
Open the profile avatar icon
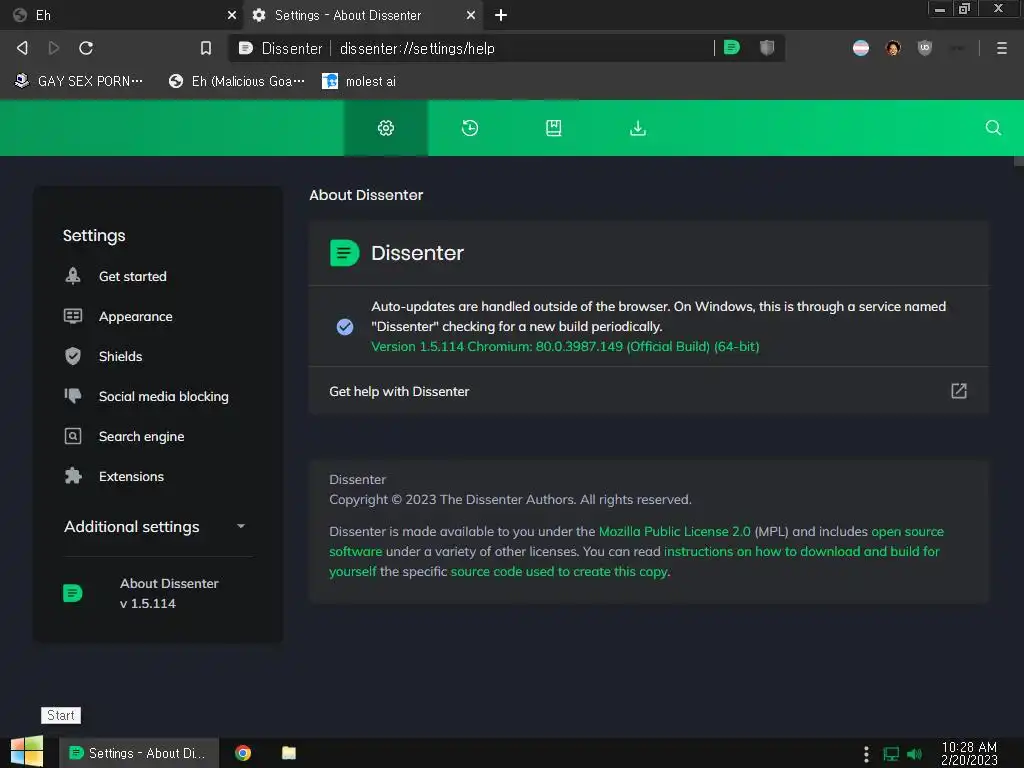(x=893, y=48)
